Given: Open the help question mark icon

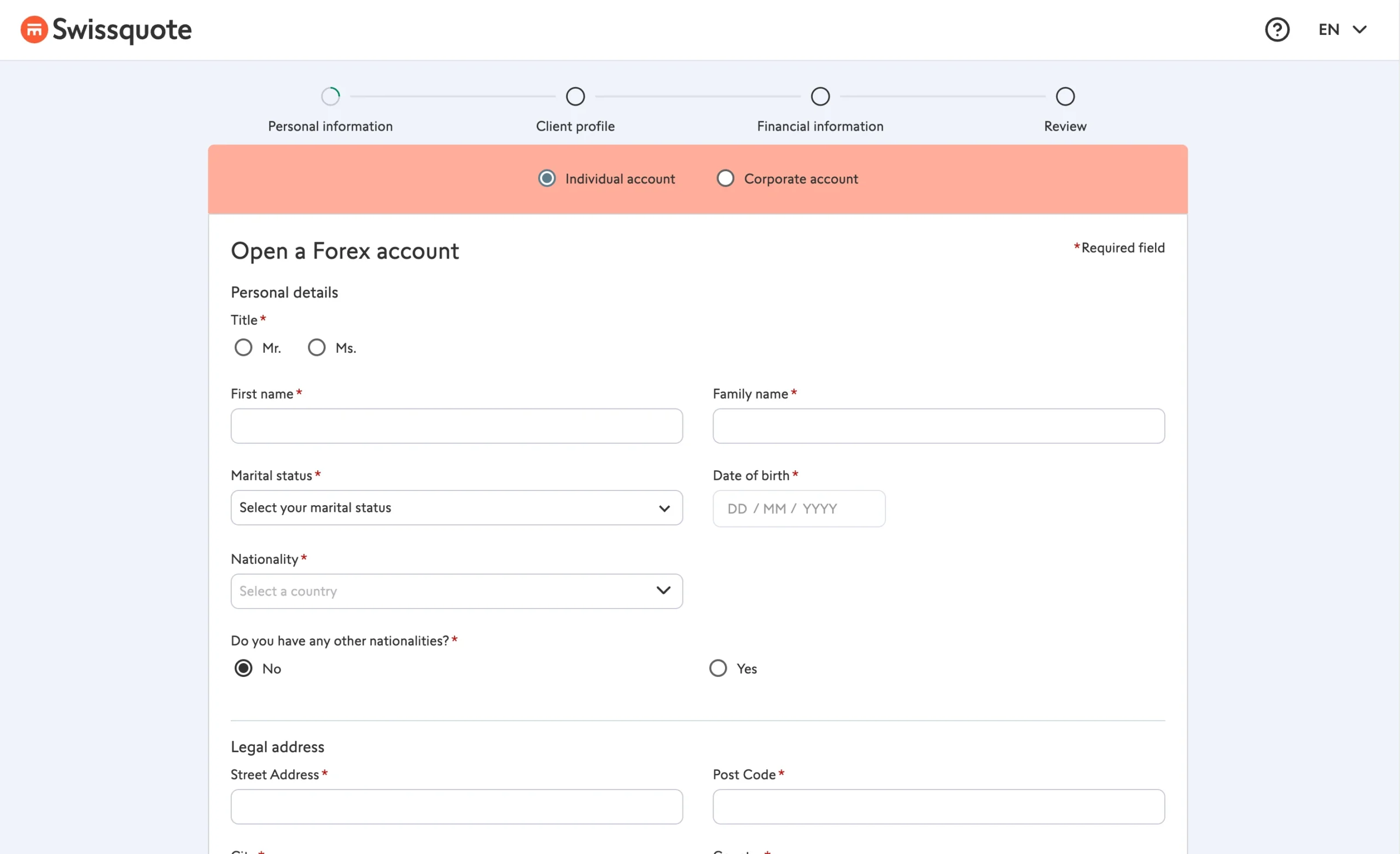Looking at the screenshot, I should (1277, 30).
